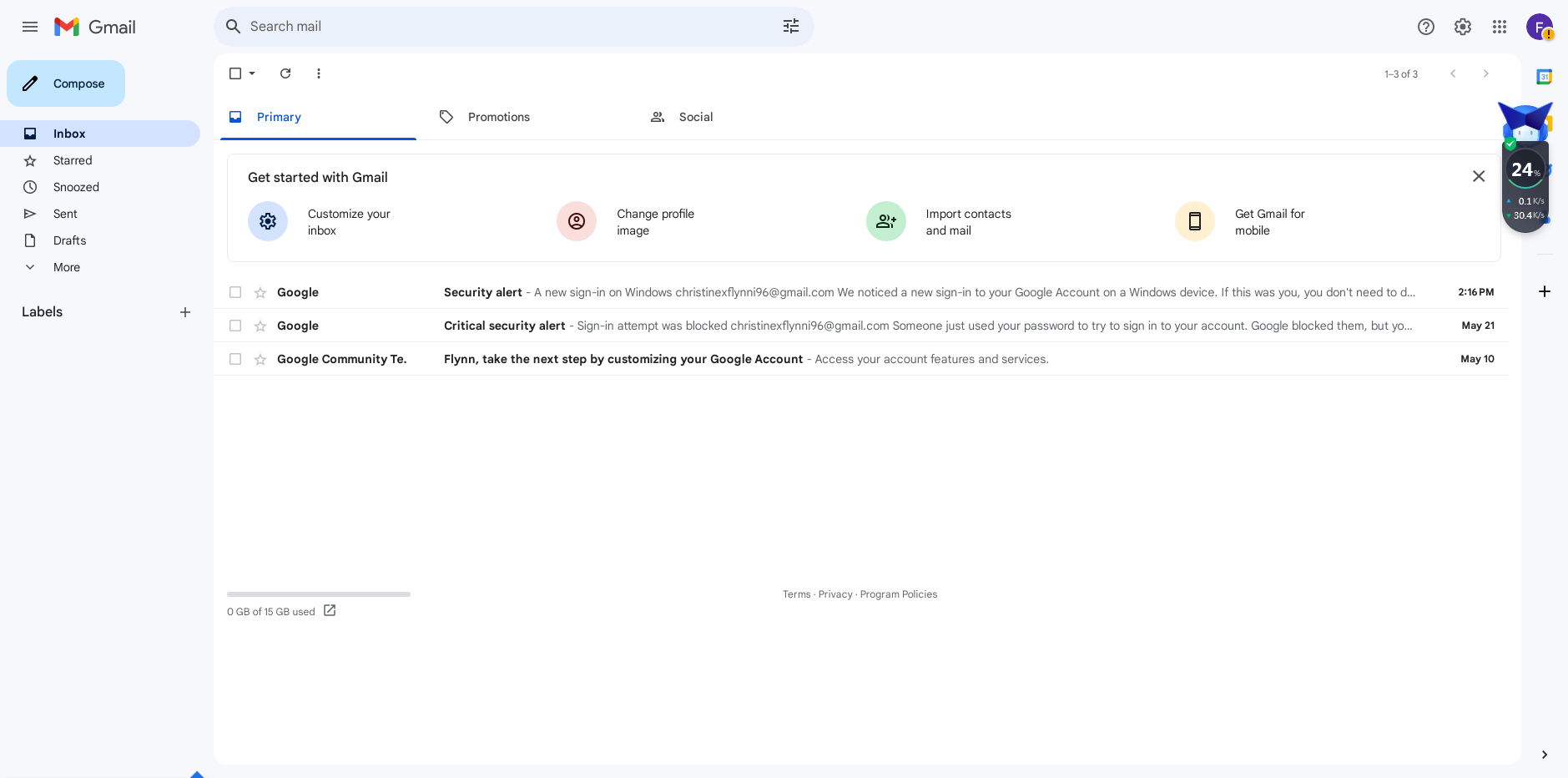Select the Security alert email checkbox
Screen dimensions: 1568x778
click(235, 292)
